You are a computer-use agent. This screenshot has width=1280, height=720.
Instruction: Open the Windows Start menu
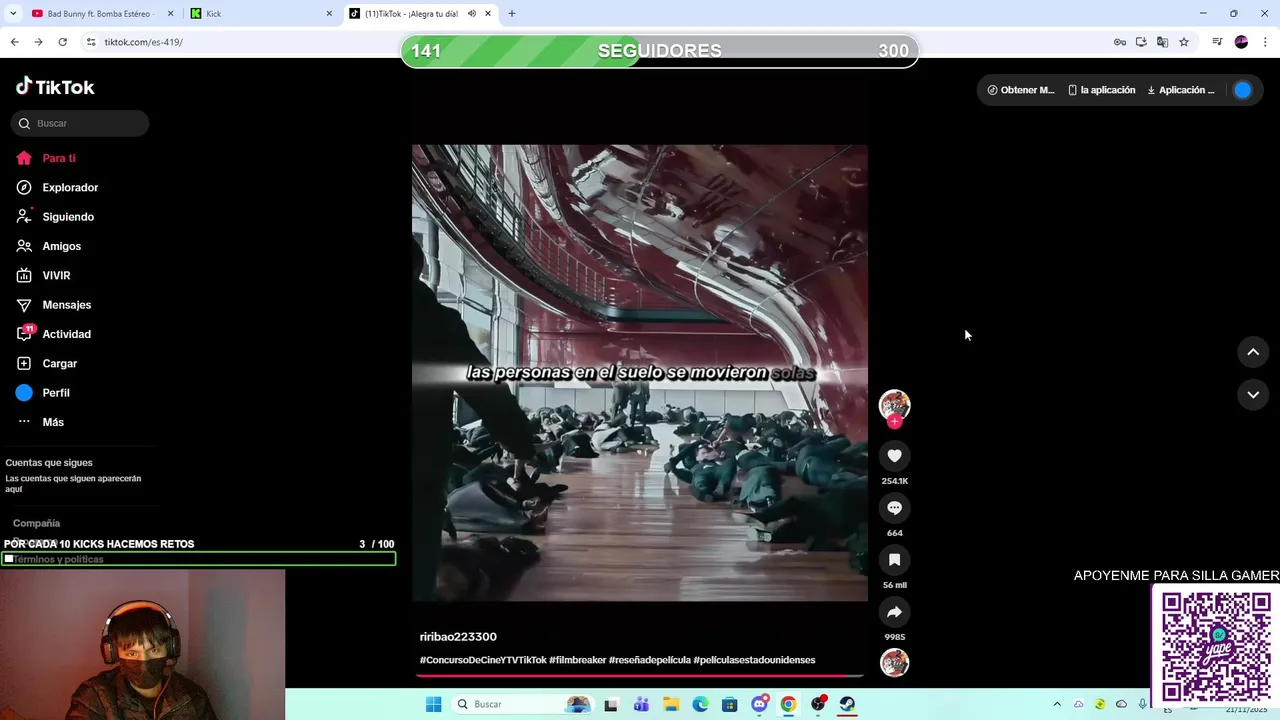[x=433, y=704]
